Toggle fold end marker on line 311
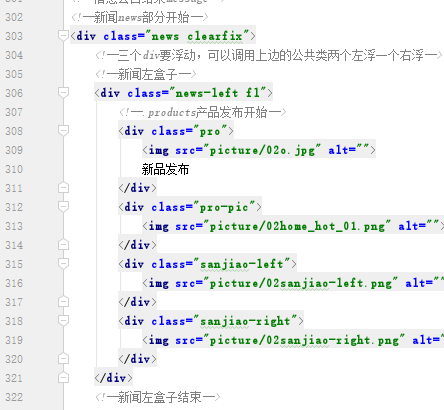Image resolution: width=444 pixels, height=410 pixels. [x=63, y=188]
